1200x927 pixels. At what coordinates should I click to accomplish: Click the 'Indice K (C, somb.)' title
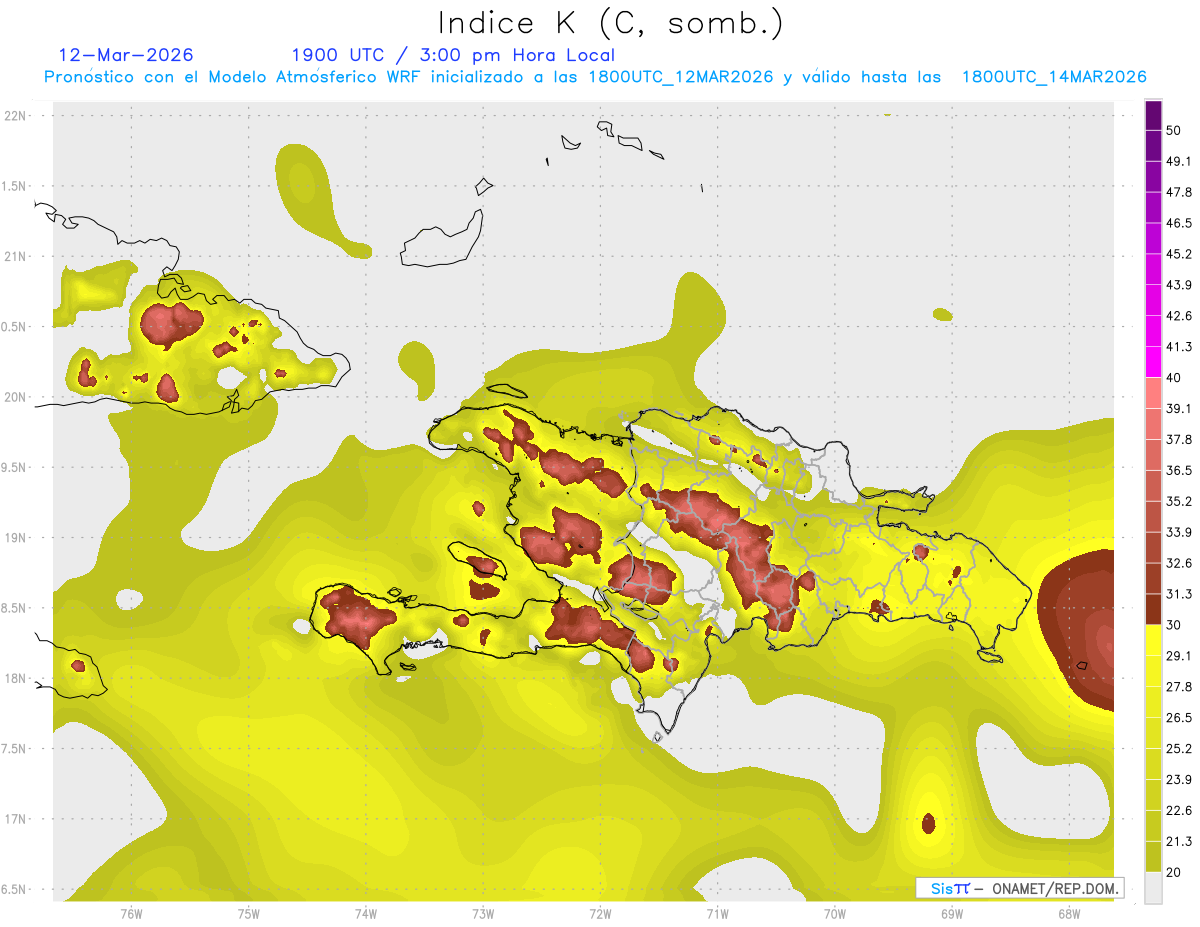pyautogui.click(x=611, y=23)
